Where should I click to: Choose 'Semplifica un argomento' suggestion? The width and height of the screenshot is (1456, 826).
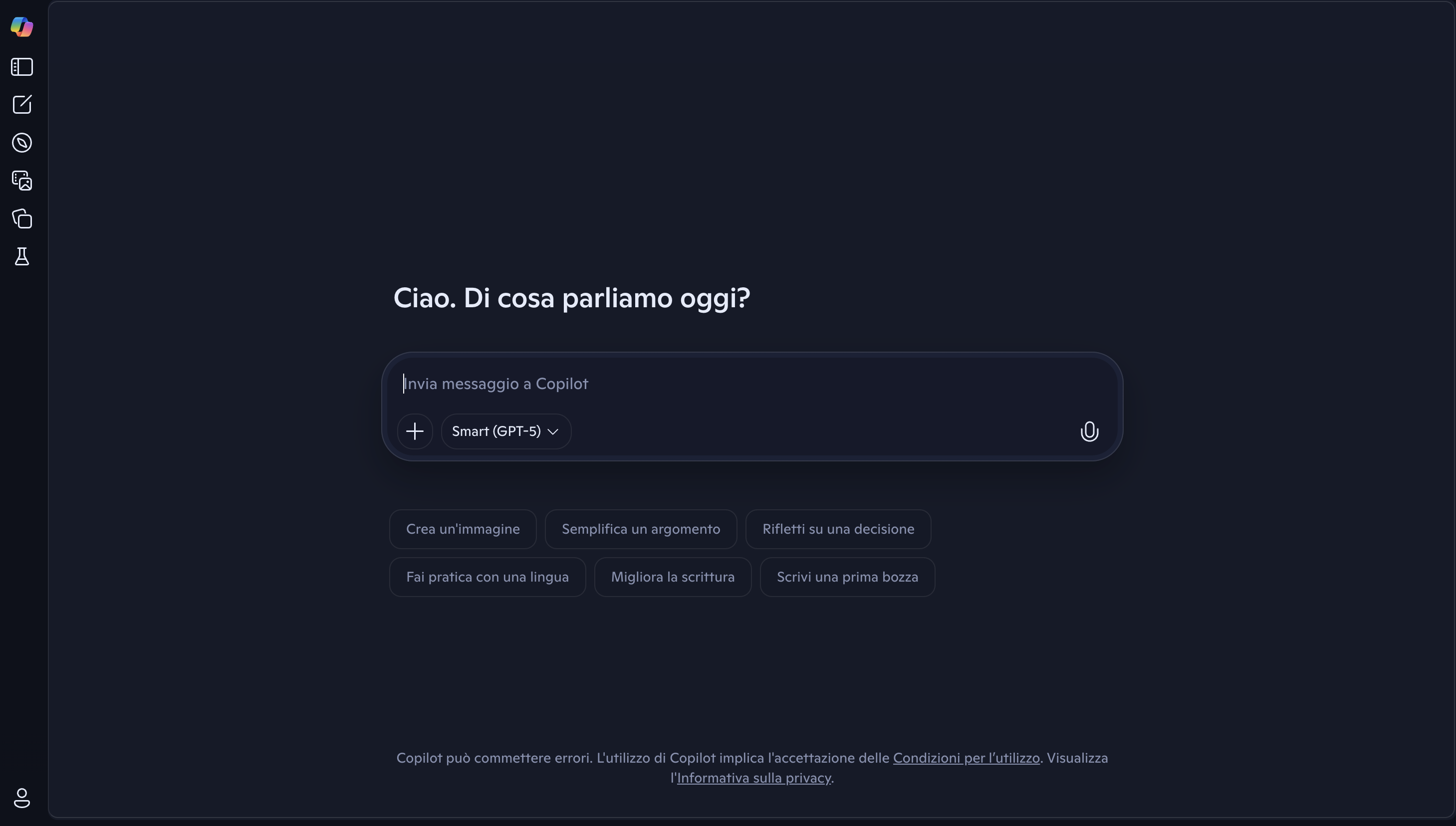641,529
